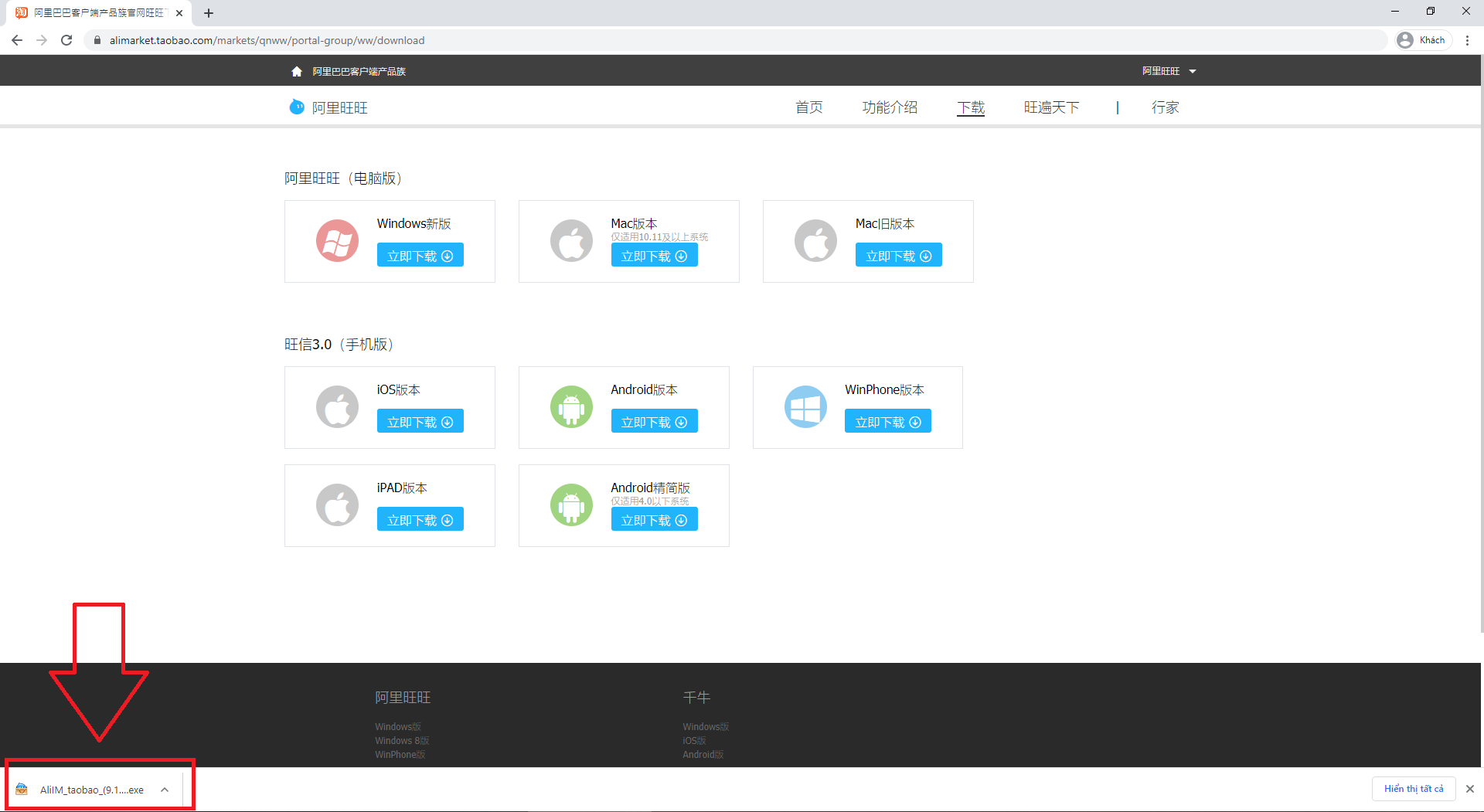Click the 千牛 footer heading

[696, 698]
